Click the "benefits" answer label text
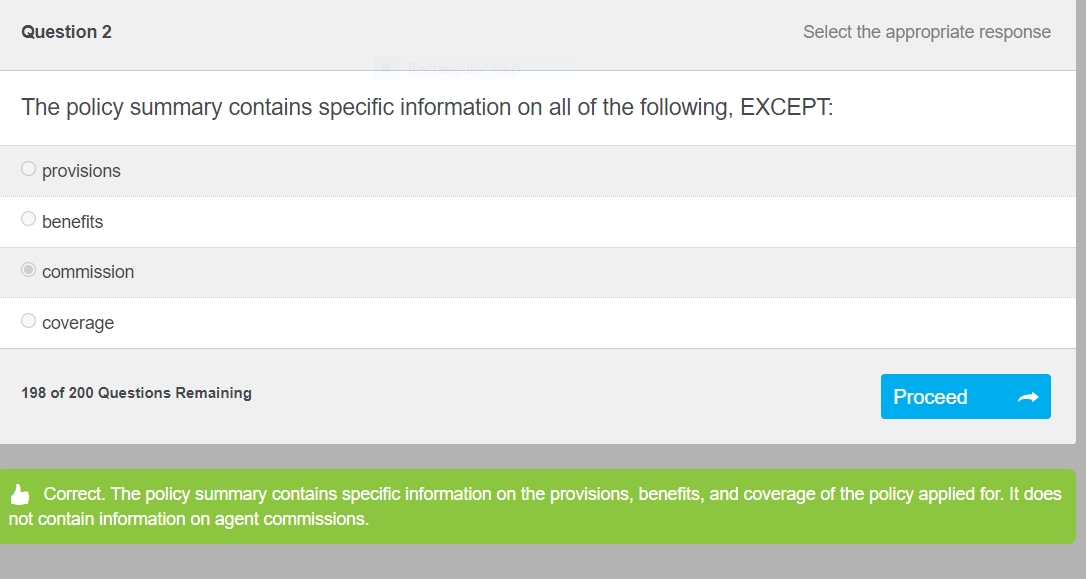The width and height of the screenshot is (1086, 579). pos(73,222)
